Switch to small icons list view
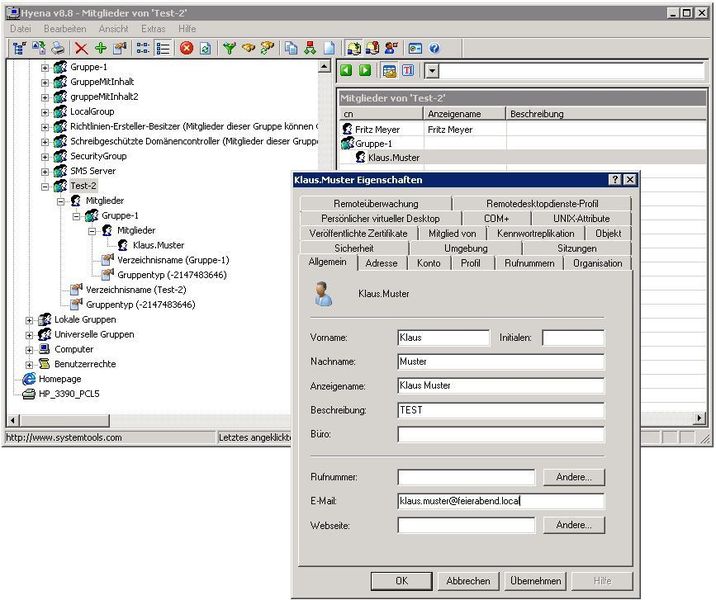Screen dimensions: 716x600 click(143, 48)
